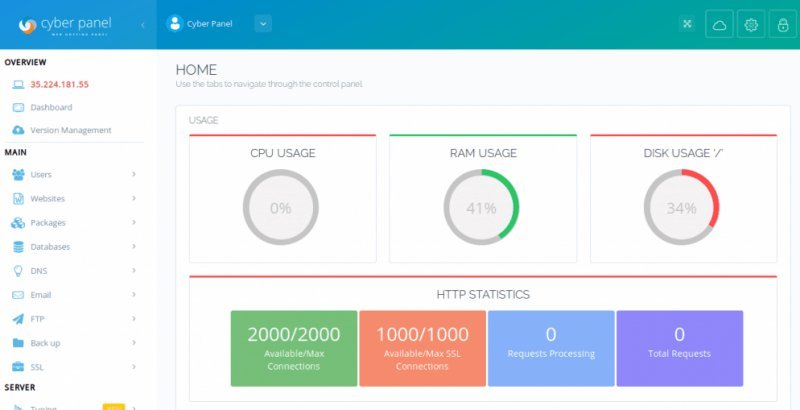Expand the DNS submenu chevron
The height and width of the screenshot is (410, 800).
(x=134, y=271)
